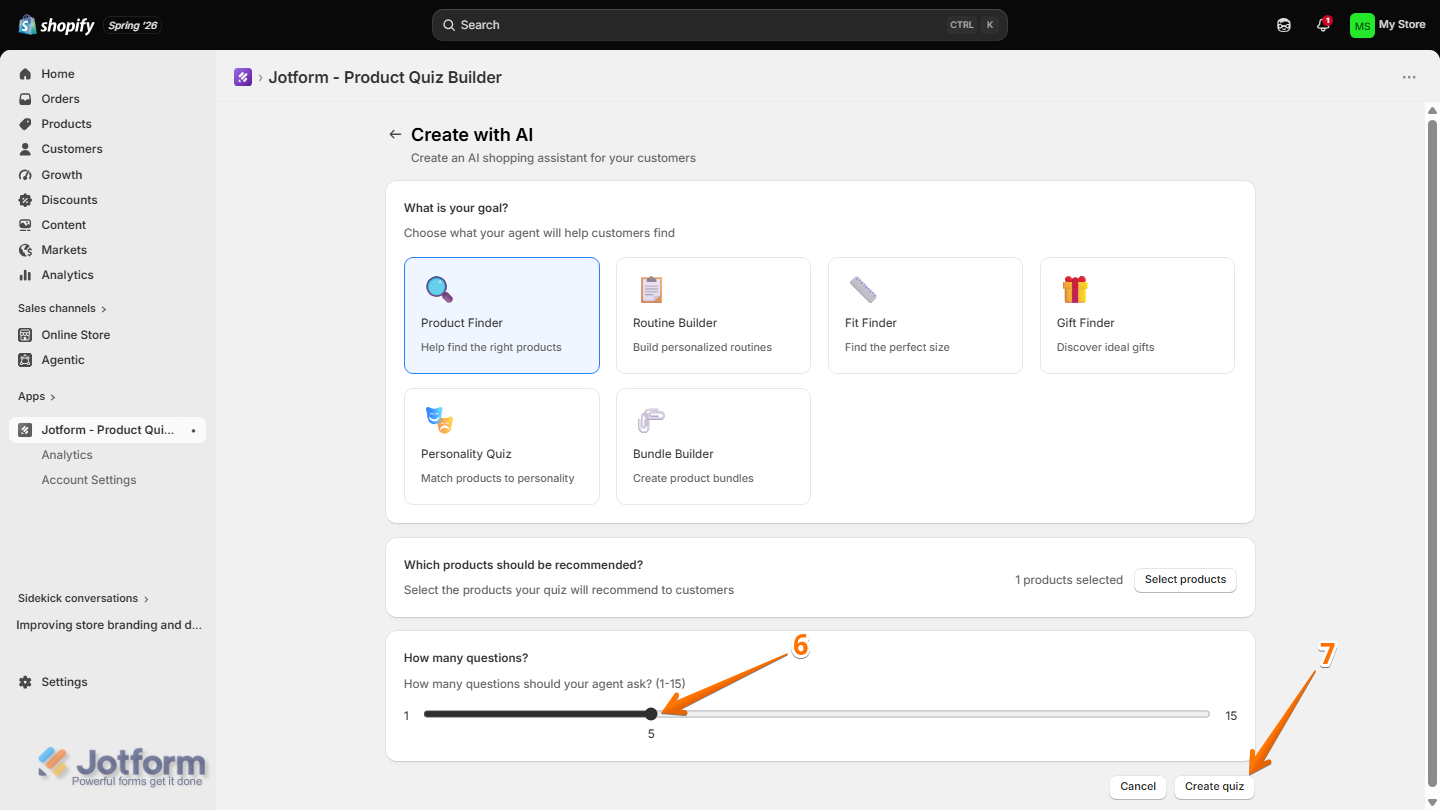Screen dimensions: 1440x810
Task: Click the 'What is your goal?' heading
Action: [x=456, y=208]
